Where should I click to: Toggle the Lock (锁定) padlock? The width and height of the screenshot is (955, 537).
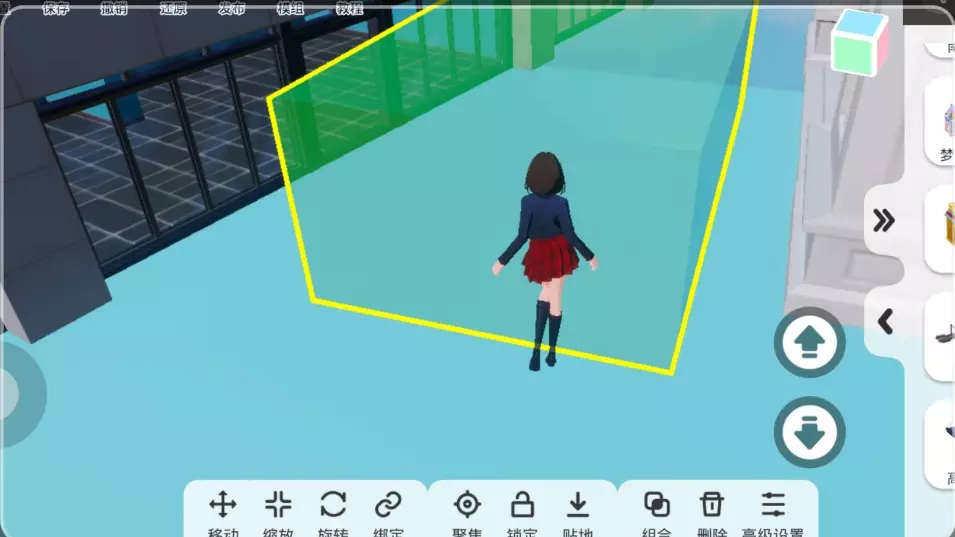[522, 505]
